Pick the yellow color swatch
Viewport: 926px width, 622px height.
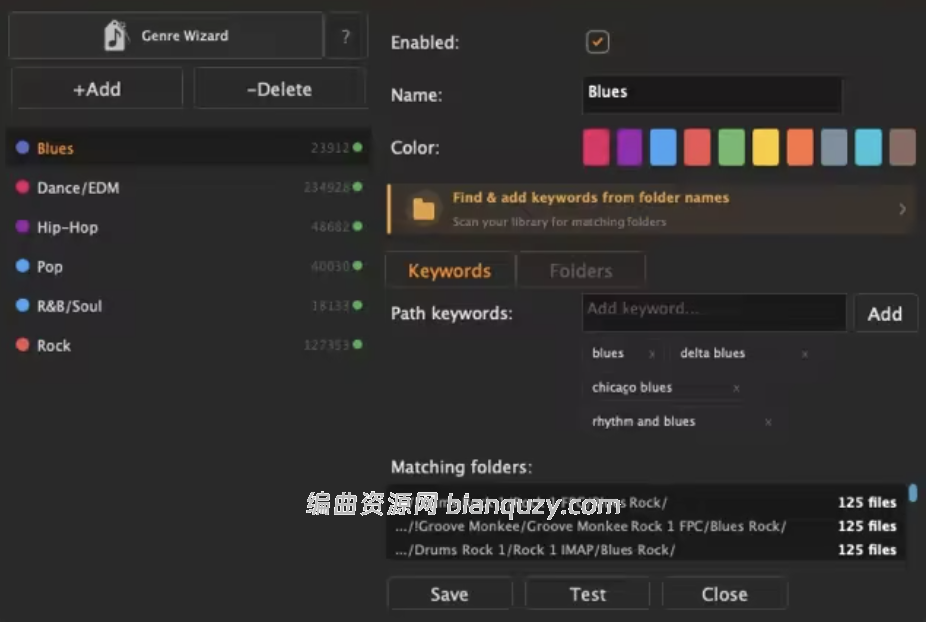[766, 147]
